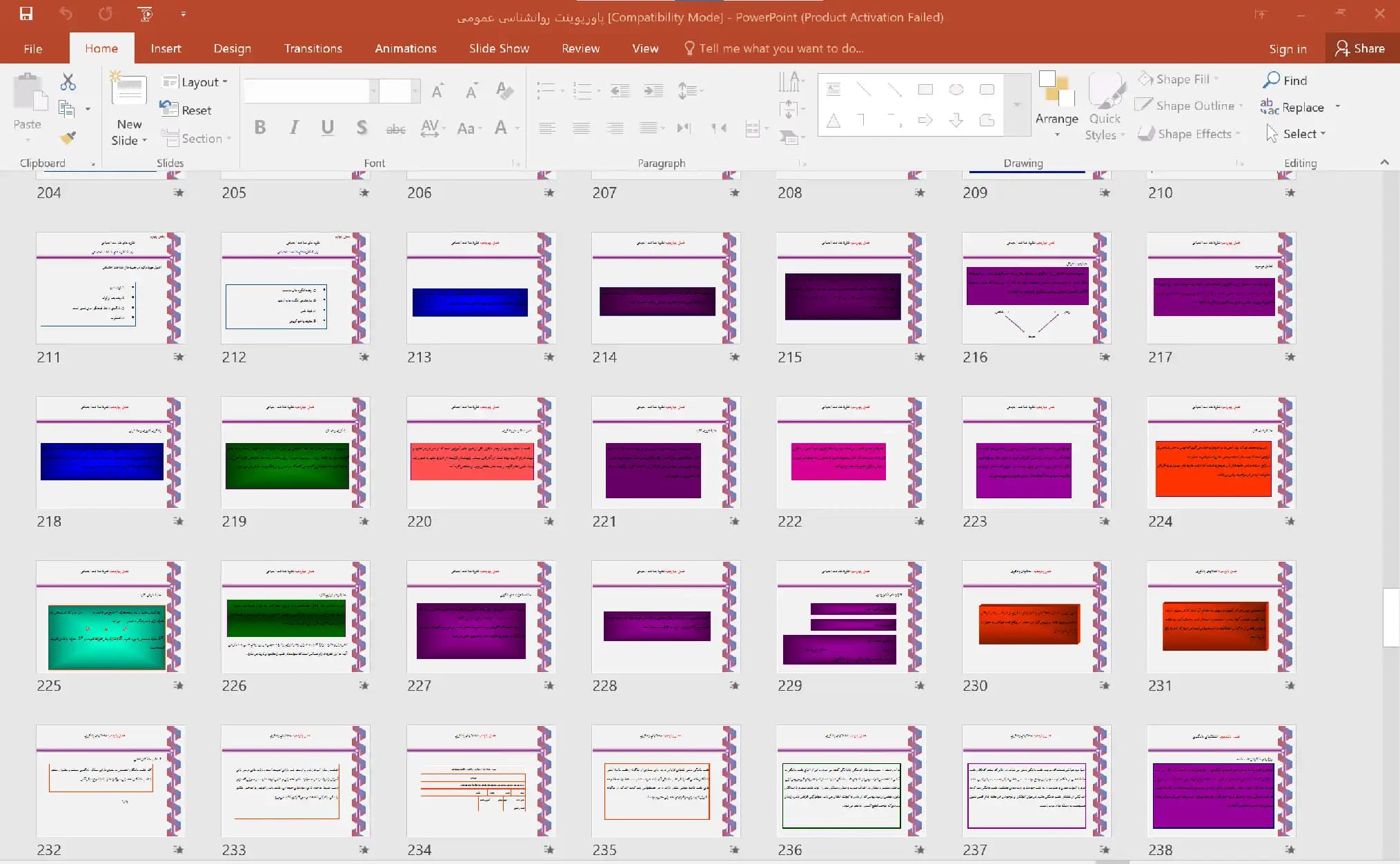Pick the triangle shape in shapes gallery
Image resolution: width=1400 pixels, height=864 pixels.
pos(834,121)
